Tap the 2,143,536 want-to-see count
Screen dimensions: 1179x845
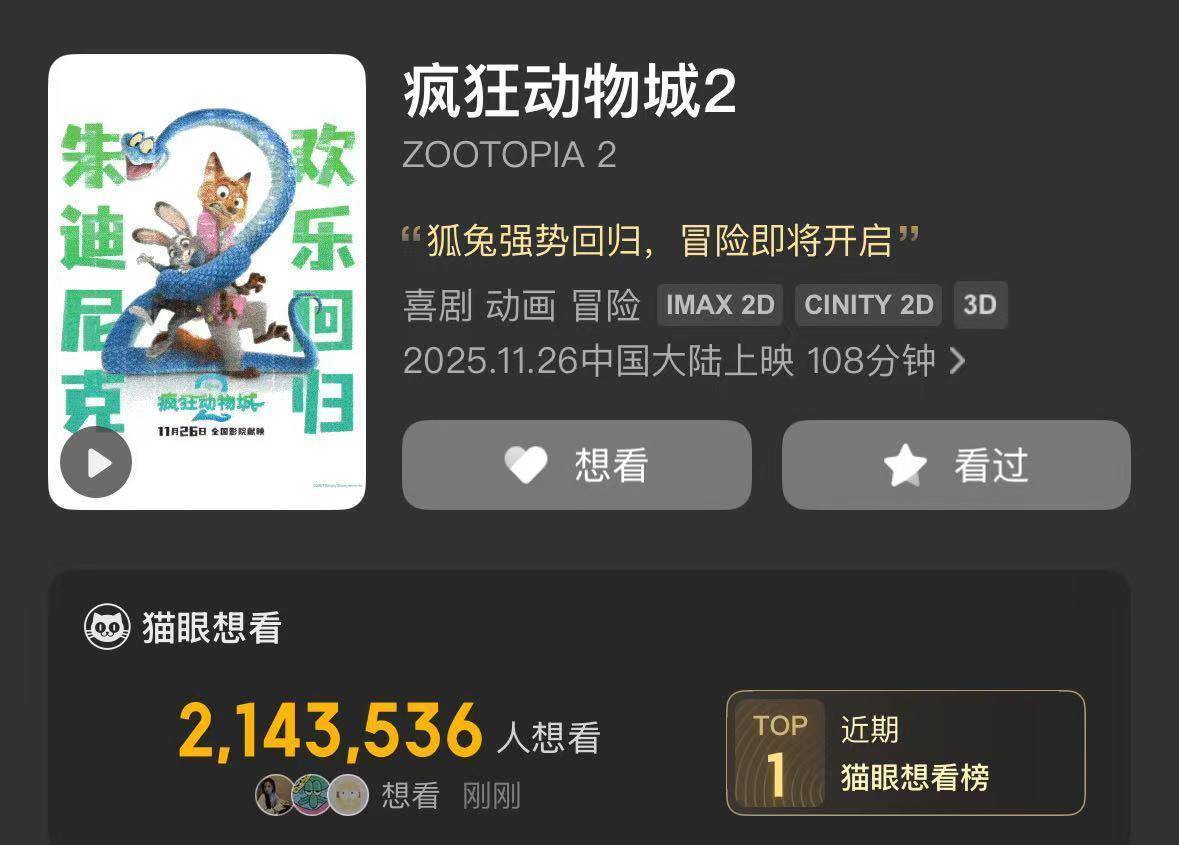[330, 730]
